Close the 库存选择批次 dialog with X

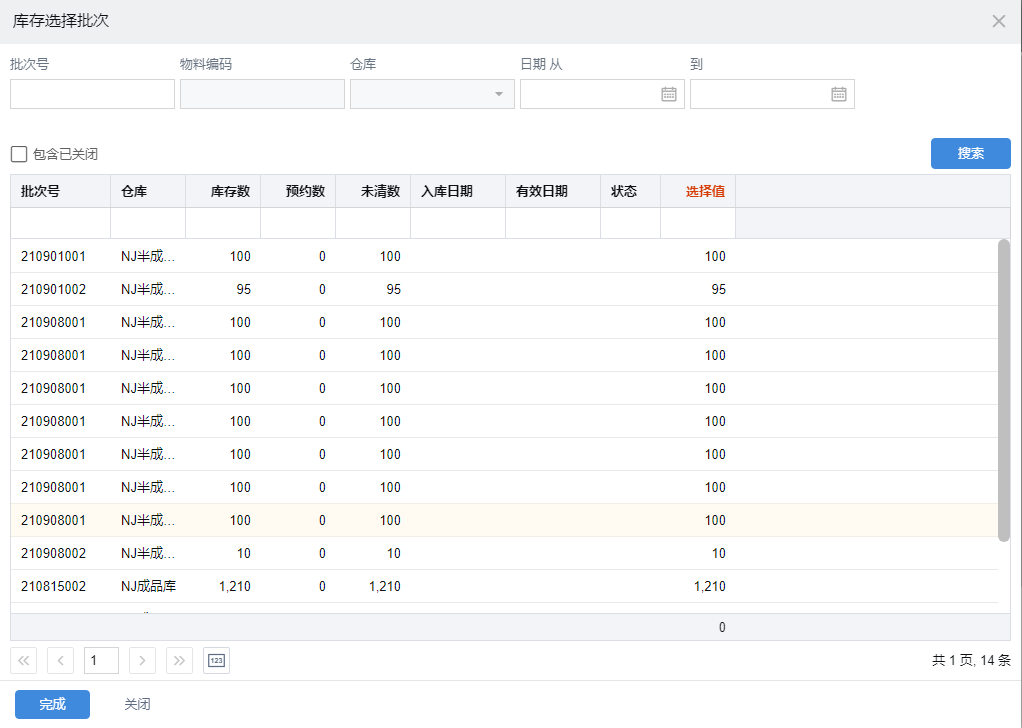(x=999, y=22)
